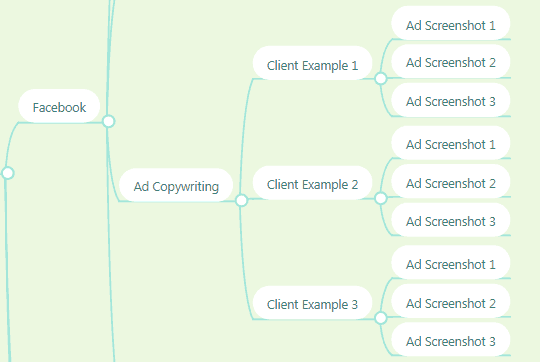Select Ad Screenshot 2 under Client Example 2
The image size is (540, 362).
(x=450, y=181)
